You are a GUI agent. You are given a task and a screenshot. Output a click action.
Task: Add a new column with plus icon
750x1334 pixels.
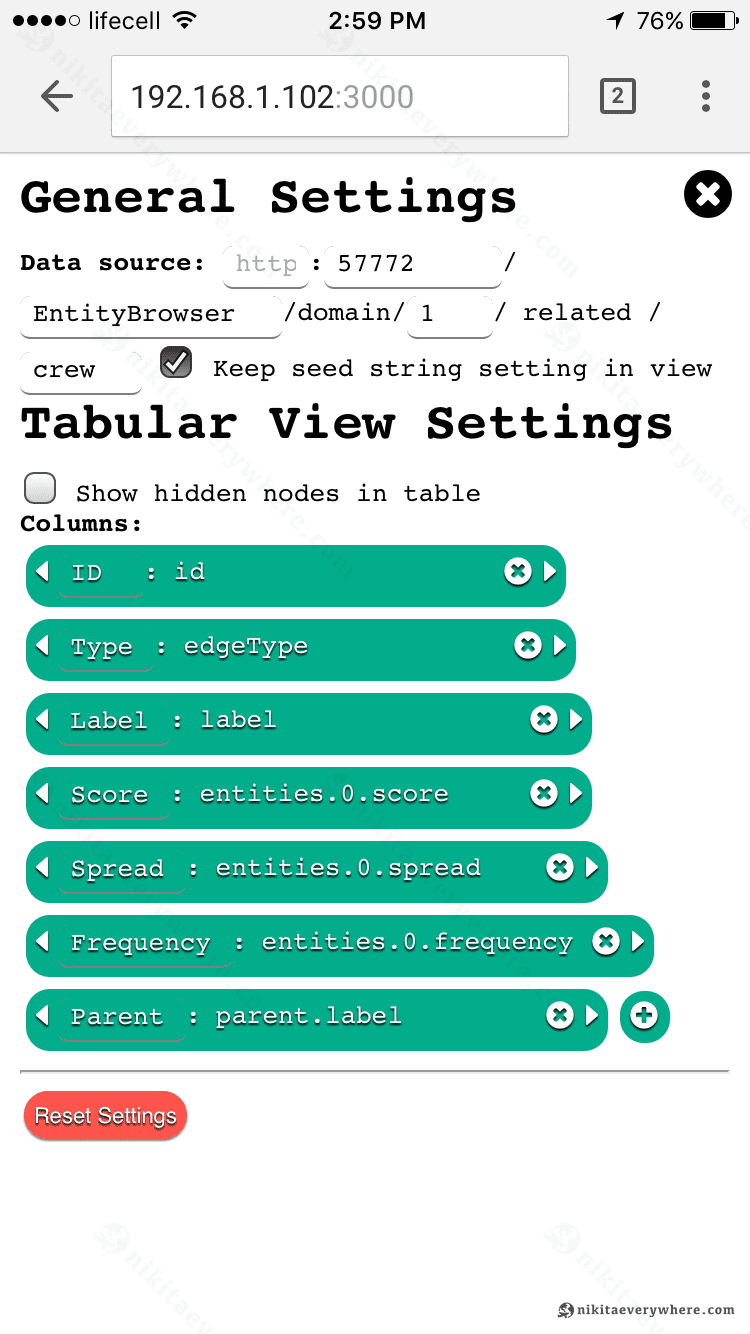tap(644, 1016)
